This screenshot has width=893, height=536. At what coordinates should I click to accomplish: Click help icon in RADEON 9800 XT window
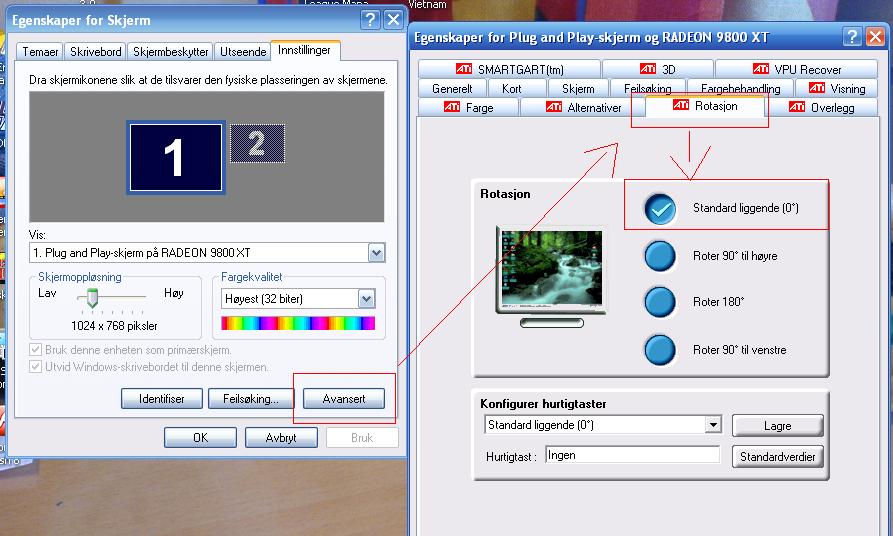(852, 37)
